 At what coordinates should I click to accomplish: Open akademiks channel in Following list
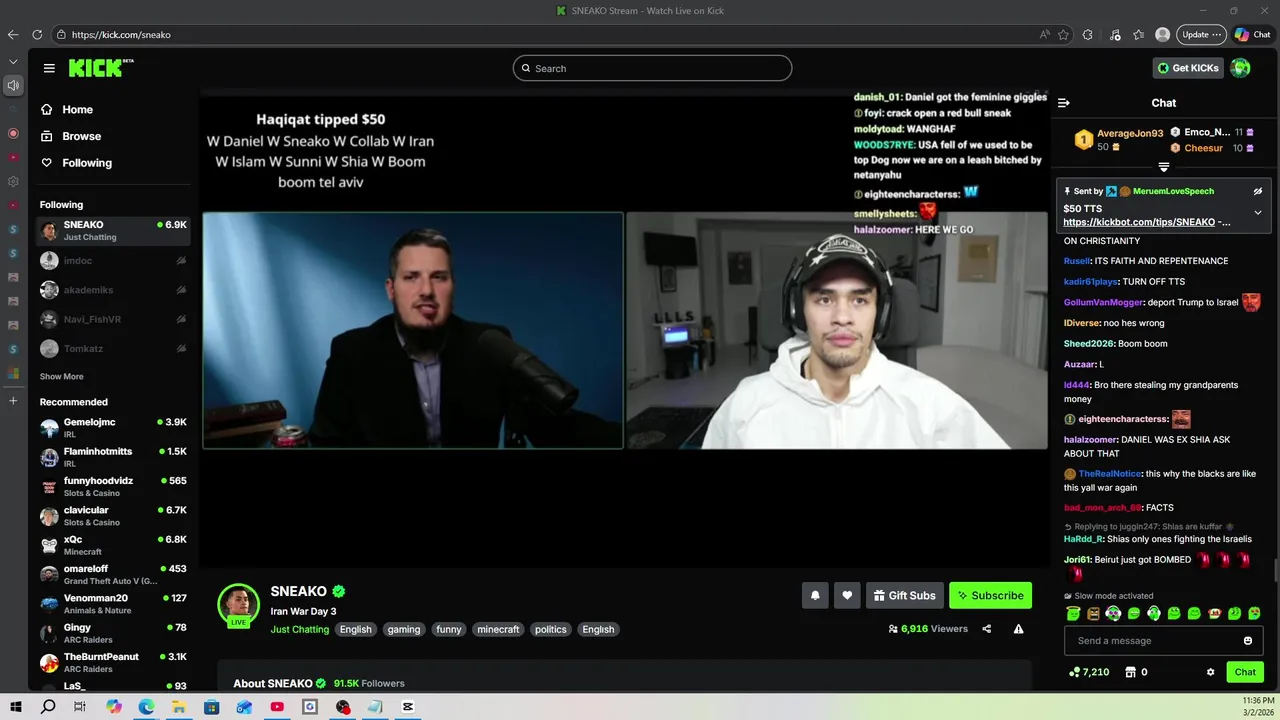click(113, 290)
